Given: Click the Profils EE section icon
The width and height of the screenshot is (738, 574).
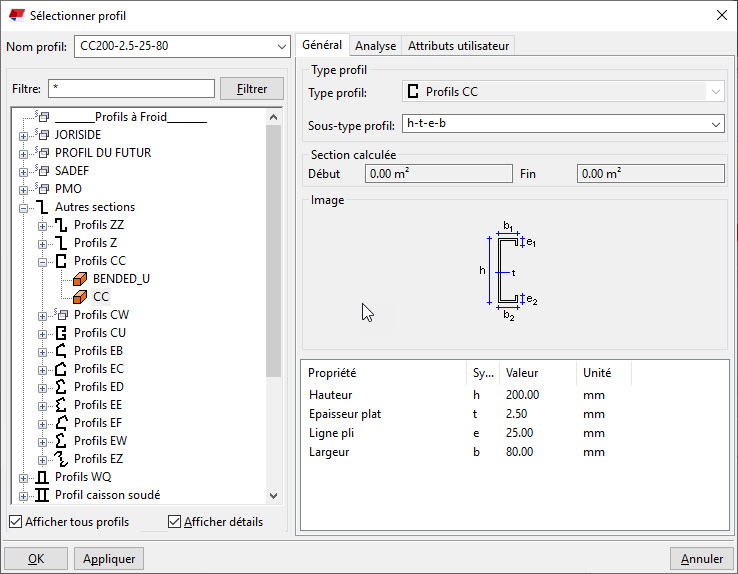Looking at the screenshot, I should pos(61,405).
